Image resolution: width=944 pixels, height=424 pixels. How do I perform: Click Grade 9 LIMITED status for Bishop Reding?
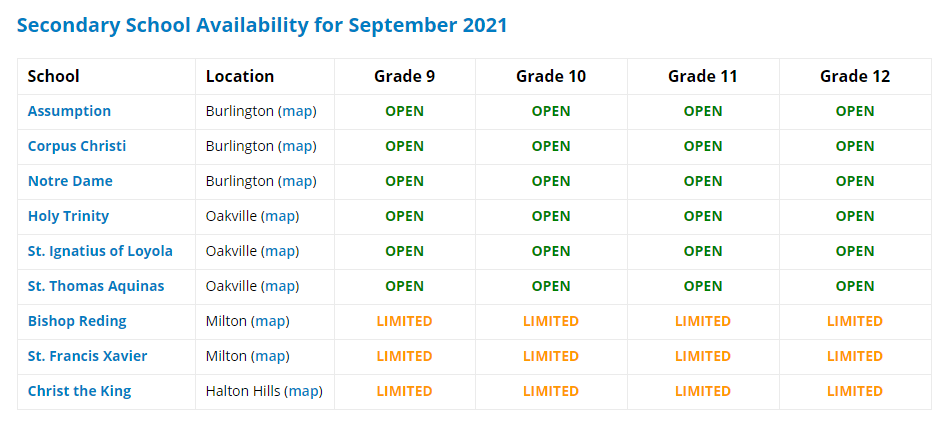pyautogui.click(x=405, y=321)
